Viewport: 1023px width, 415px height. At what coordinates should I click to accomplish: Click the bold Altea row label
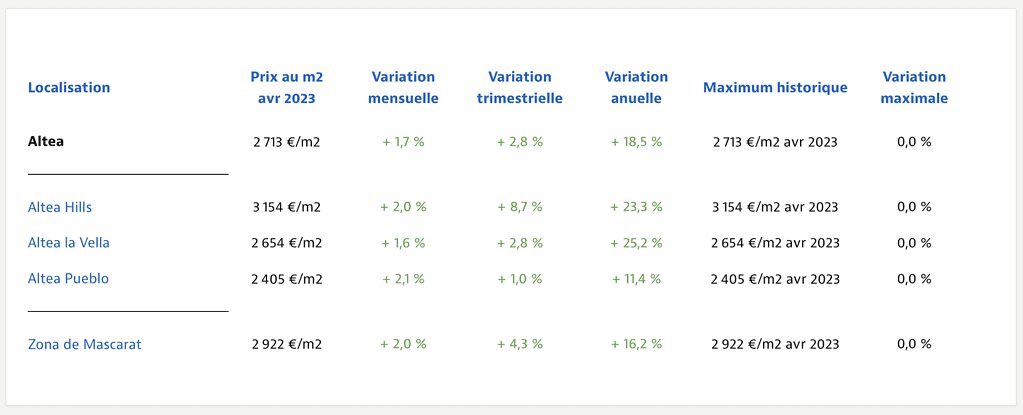pyautogui.click(x=46, y=142)
